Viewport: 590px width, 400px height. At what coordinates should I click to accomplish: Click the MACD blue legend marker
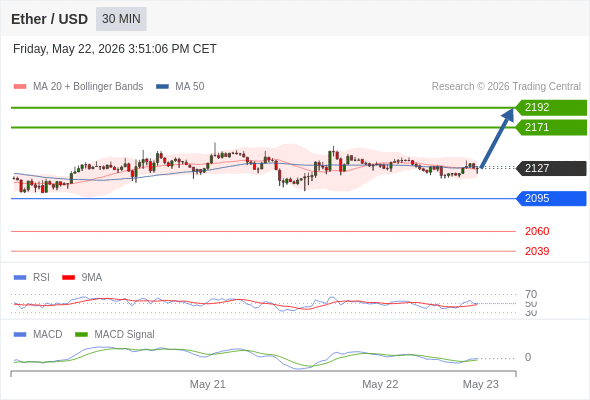pyautogui.click(x=20, y=335)
